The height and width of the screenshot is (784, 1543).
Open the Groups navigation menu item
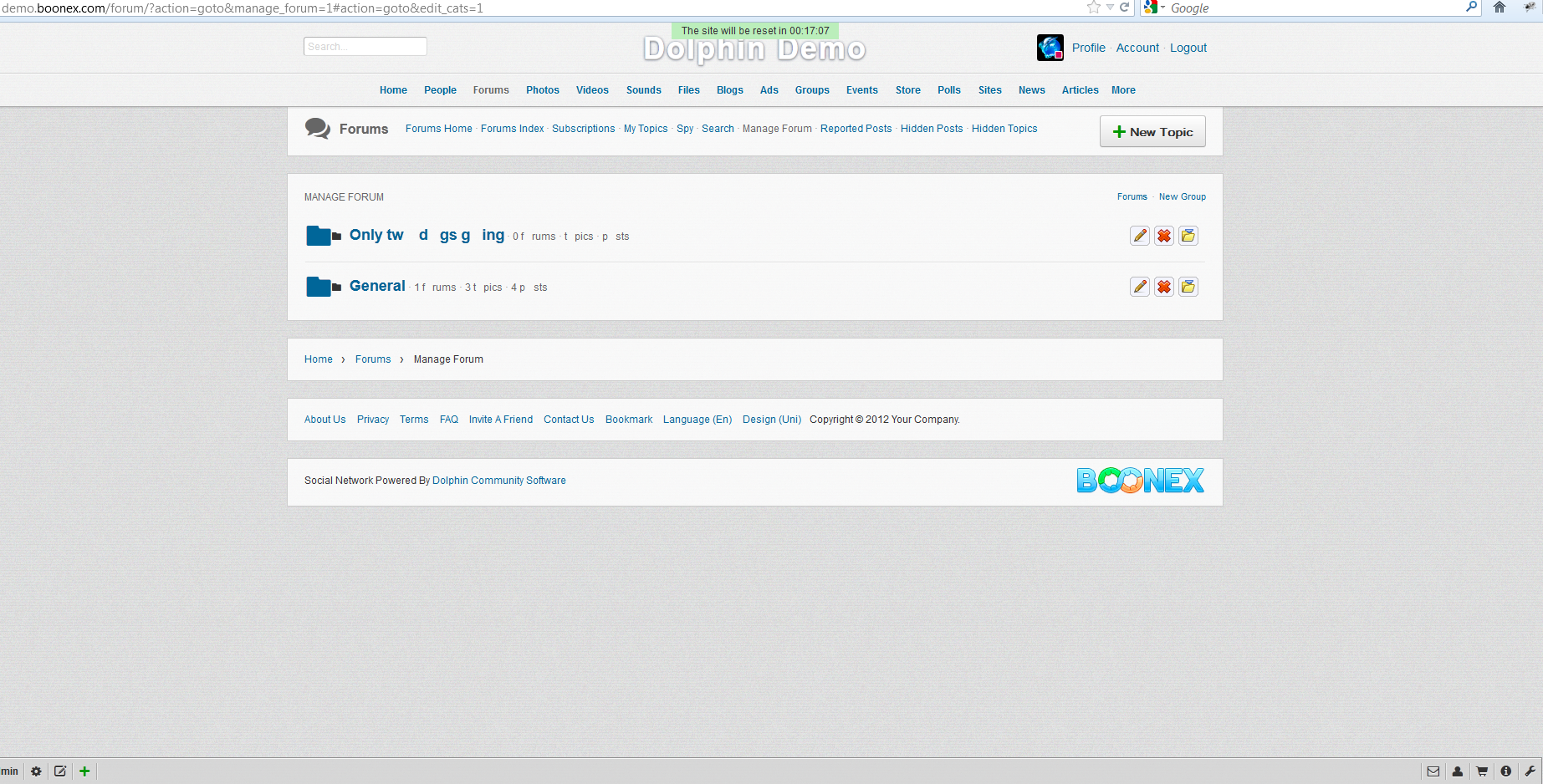tap(812, 90)
